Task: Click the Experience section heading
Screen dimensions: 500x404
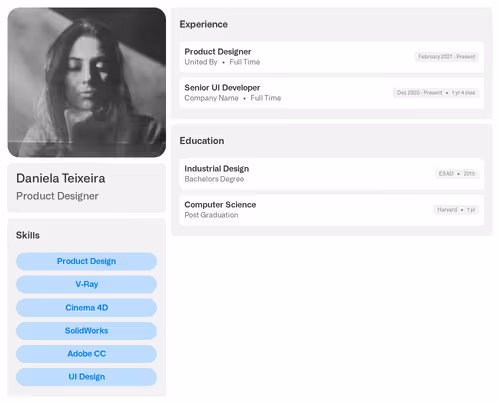Action: 204,24
